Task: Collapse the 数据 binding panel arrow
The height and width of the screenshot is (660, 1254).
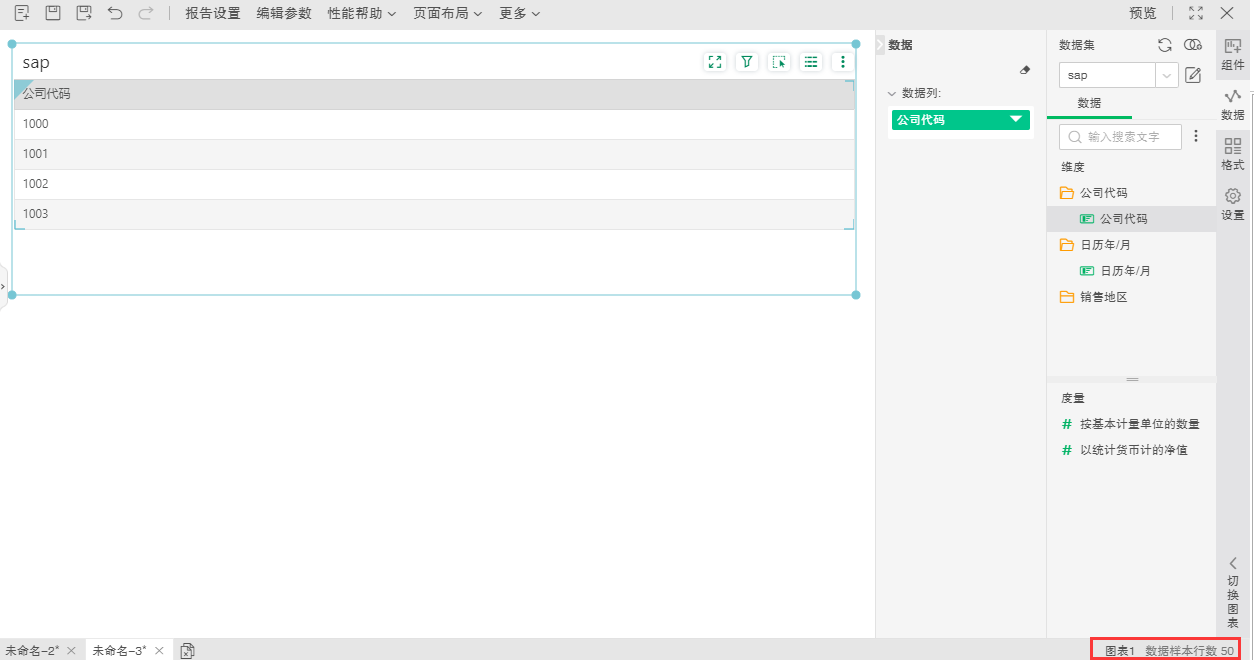Action: point(881,44)
